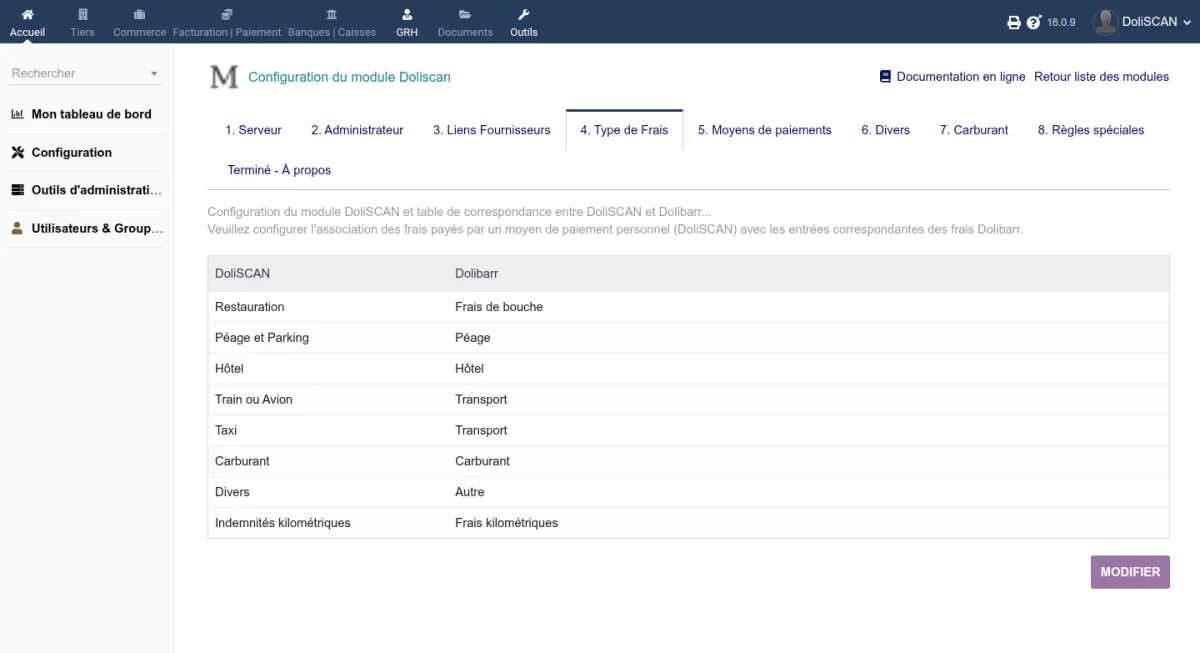Click the printer icon in the top bar

click(x=1014, y=22)
